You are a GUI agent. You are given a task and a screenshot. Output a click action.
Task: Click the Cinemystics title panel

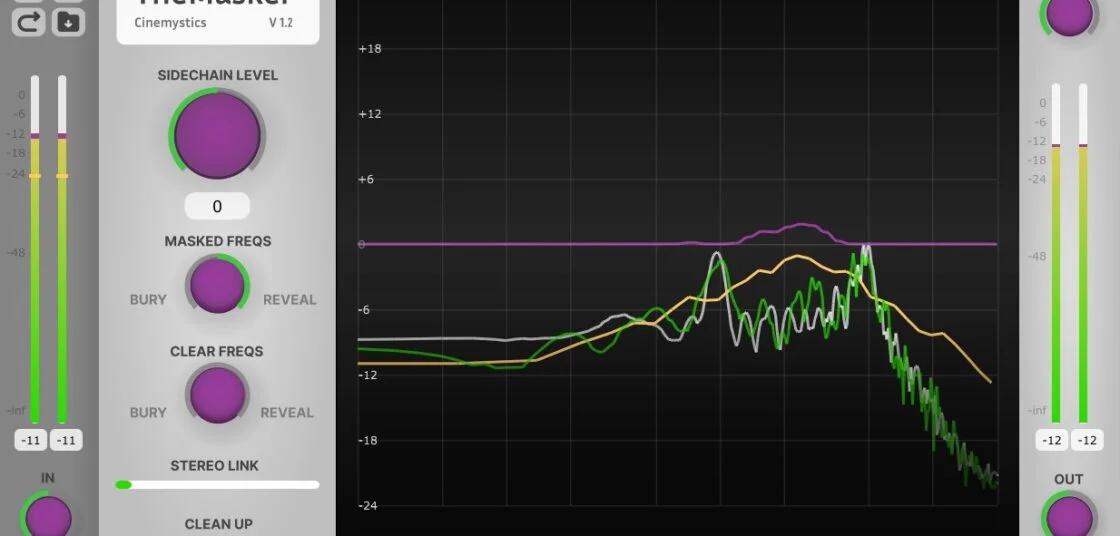point(218,20)
